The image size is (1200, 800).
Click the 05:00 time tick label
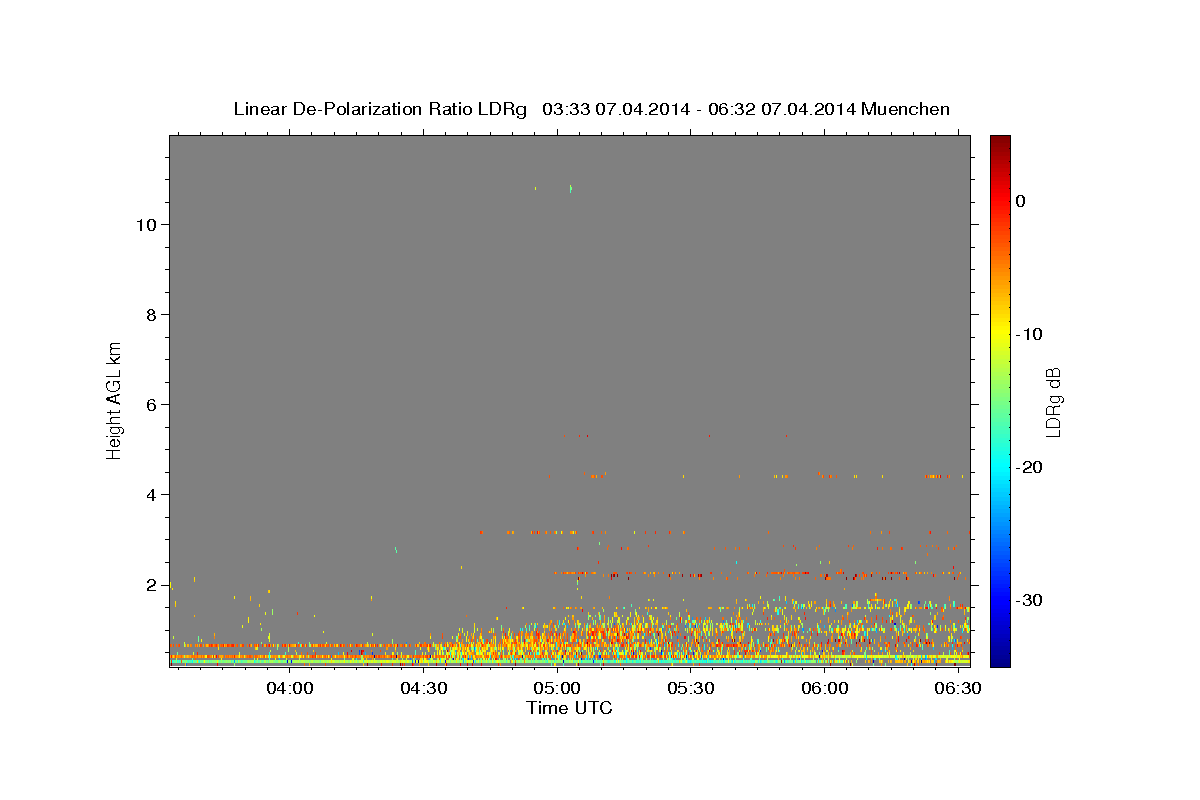(x=557, y=689)
